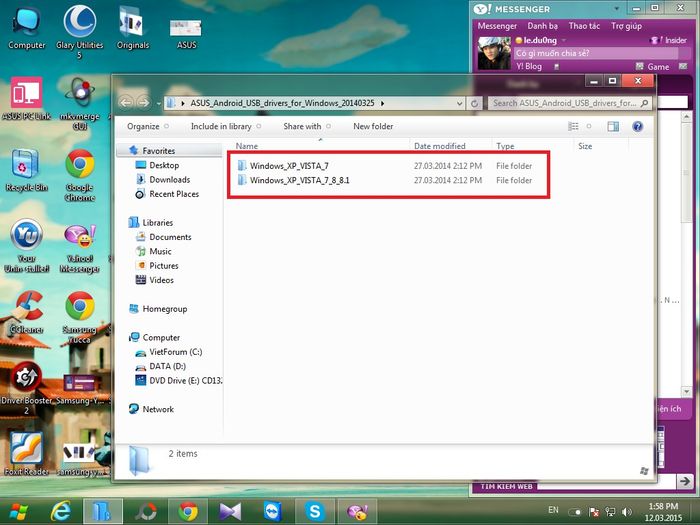Select DATA (D:) drive
This screenshot has width=700, height=525.
pos(161,366)
